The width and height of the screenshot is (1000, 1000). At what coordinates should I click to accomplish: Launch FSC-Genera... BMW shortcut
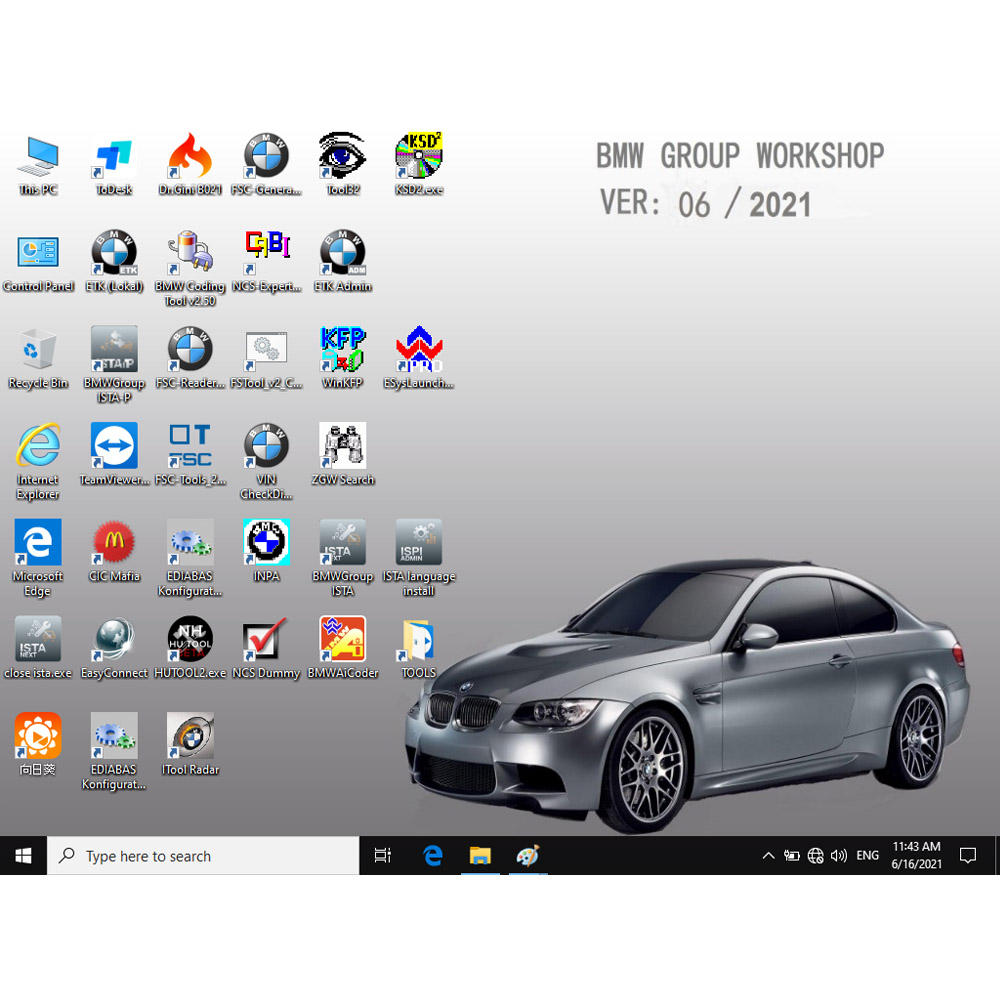pyautogui.click(x=267, y=163)
